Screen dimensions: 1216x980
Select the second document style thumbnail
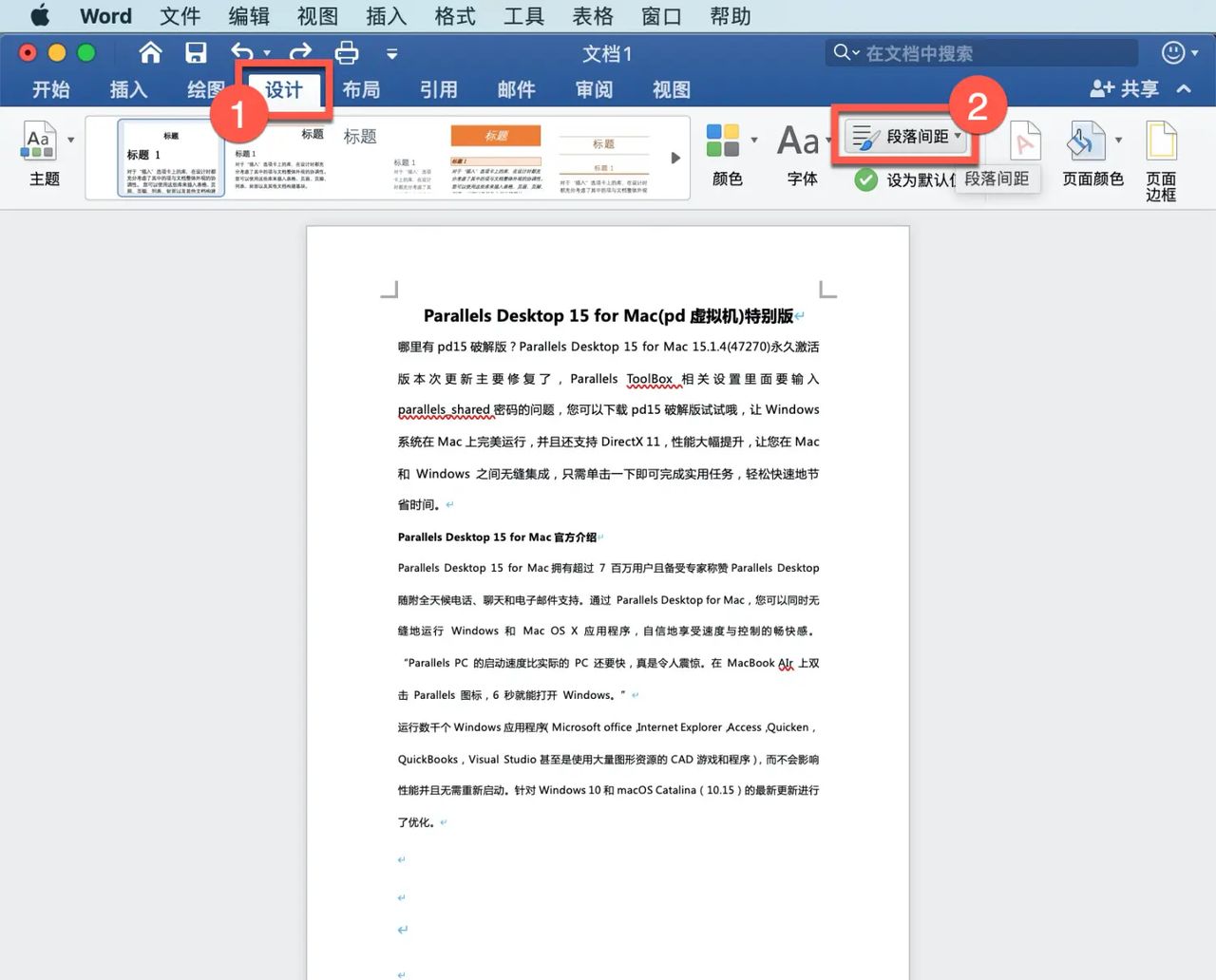280,158
